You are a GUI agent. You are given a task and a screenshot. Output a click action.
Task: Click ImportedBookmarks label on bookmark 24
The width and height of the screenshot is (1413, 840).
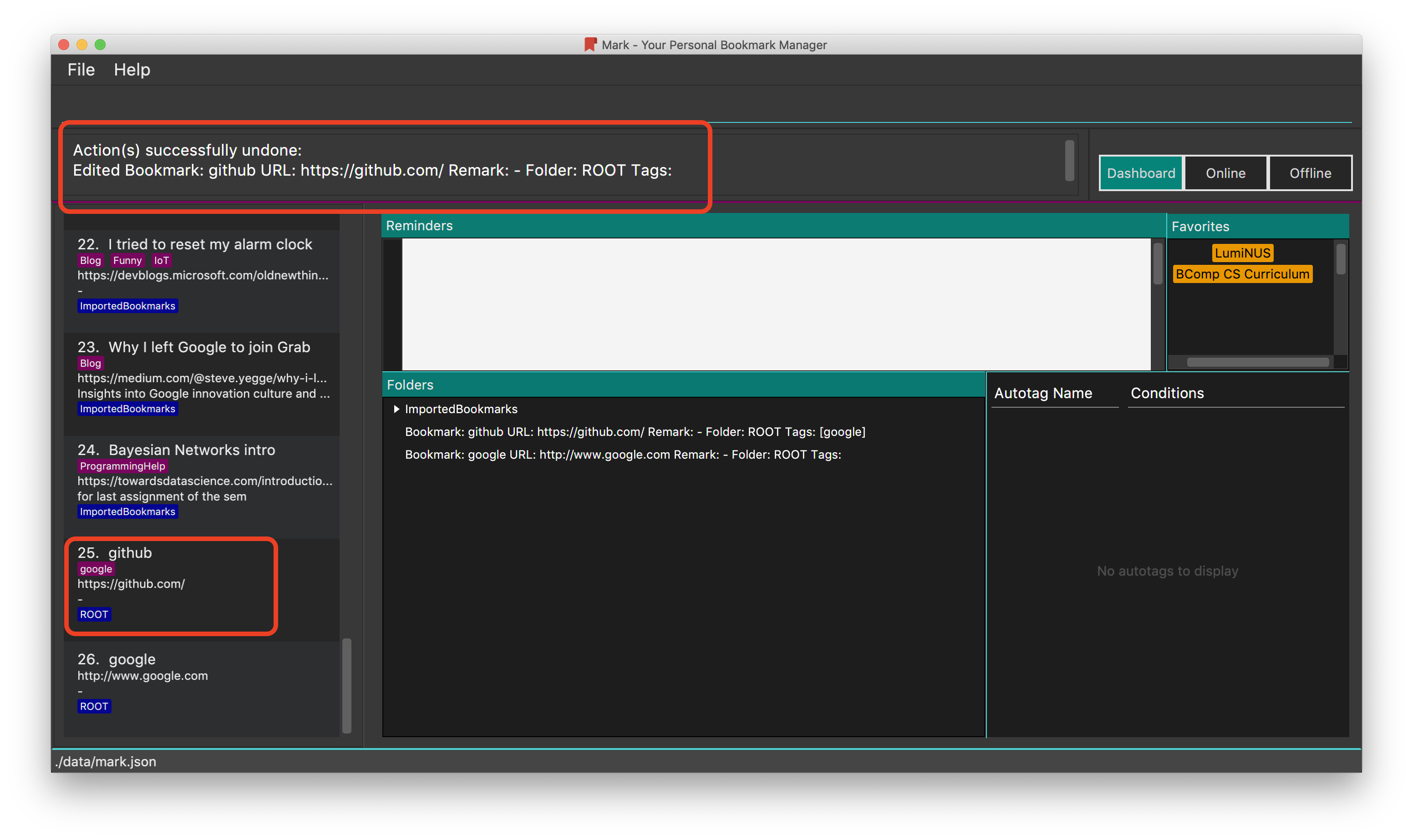point(127,511)
